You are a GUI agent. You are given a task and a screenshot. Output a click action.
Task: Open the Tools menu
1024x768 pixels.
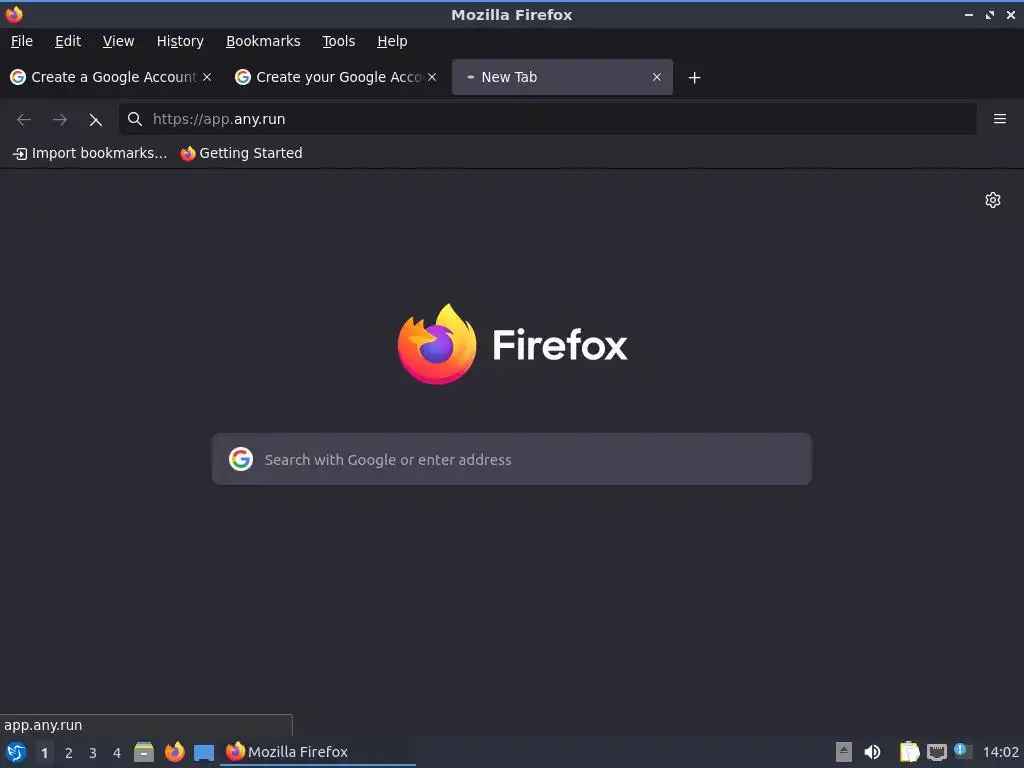click(x=338, y=41)
